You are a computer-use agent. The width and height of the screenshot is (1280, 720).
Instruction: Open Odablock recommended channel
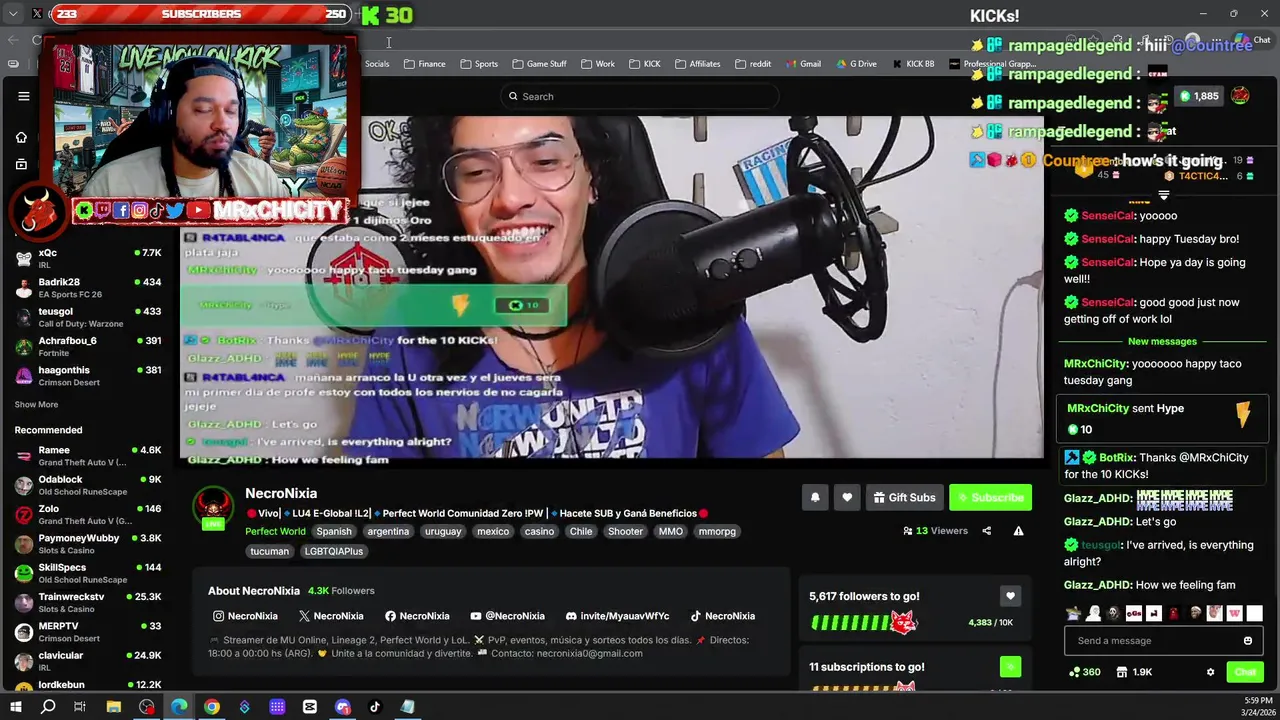(88, 485)
